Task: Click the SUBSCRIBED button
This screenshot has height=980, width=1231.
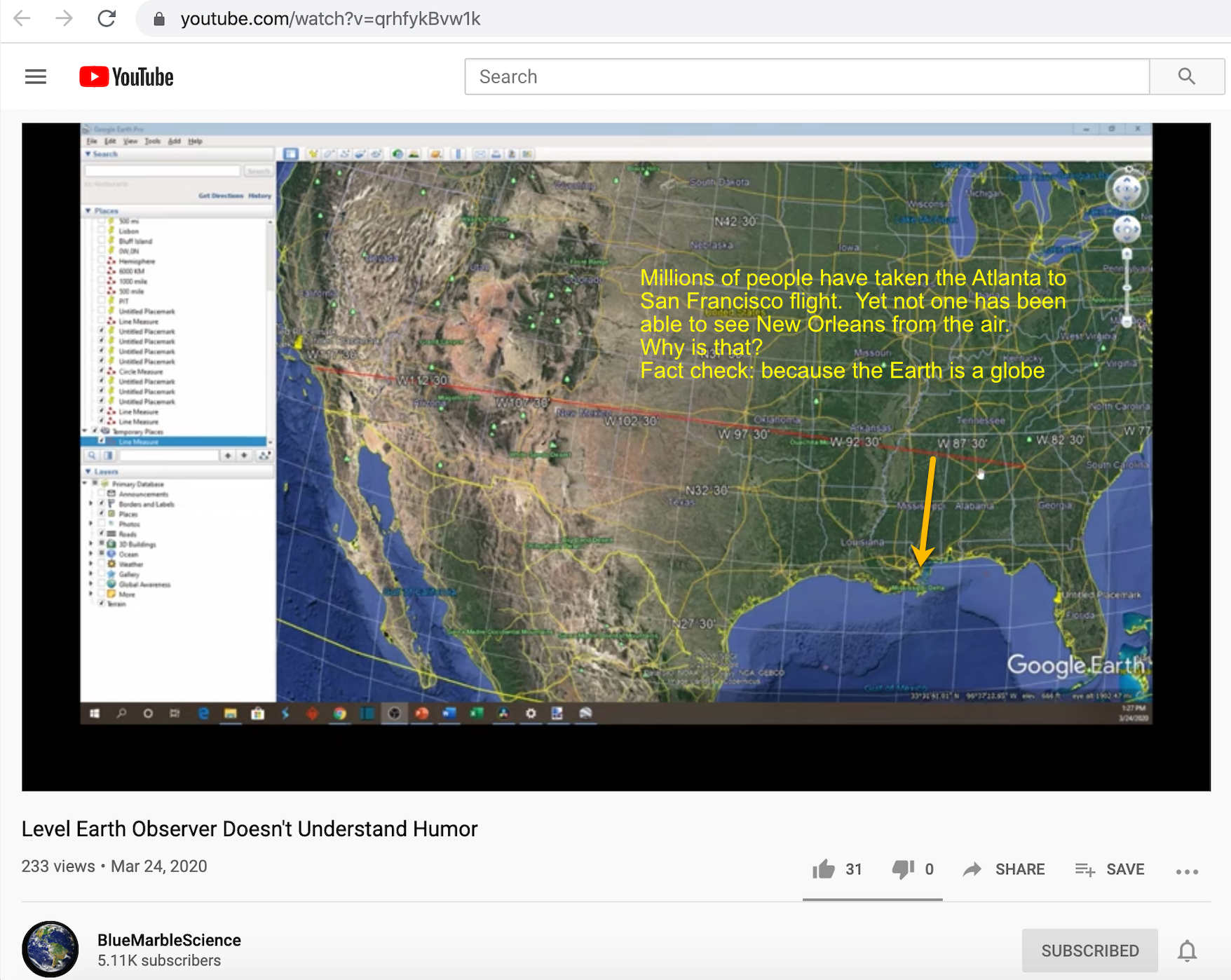Action: (1089, 951)
